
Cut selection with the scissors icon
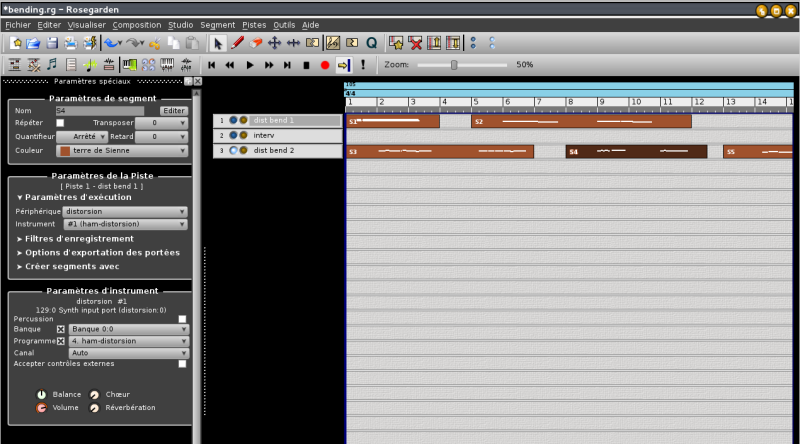[155, 43]
